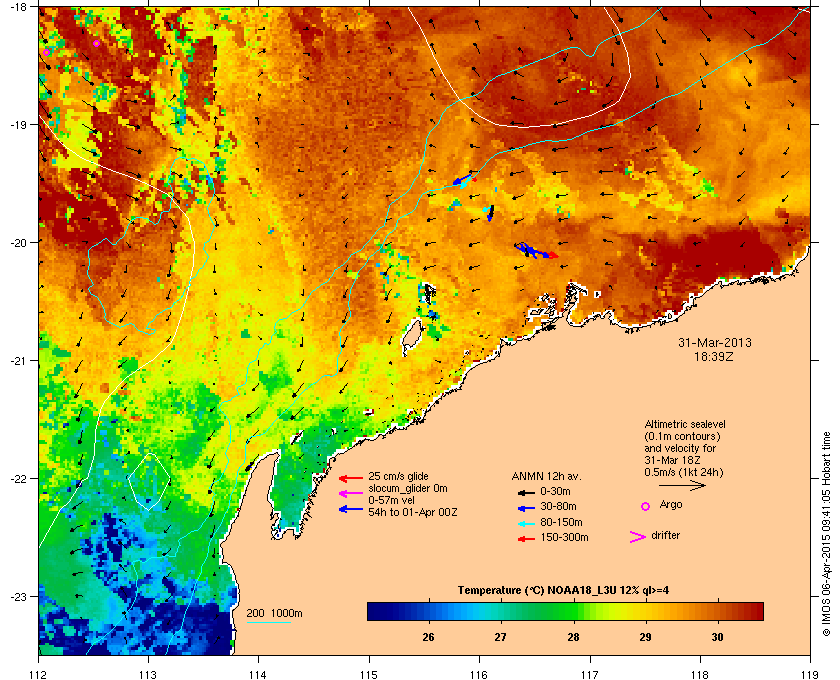The width and height of the screenshot is (840, 680).
Task: Click the longitude axis label 116
Action: point(479,674)
